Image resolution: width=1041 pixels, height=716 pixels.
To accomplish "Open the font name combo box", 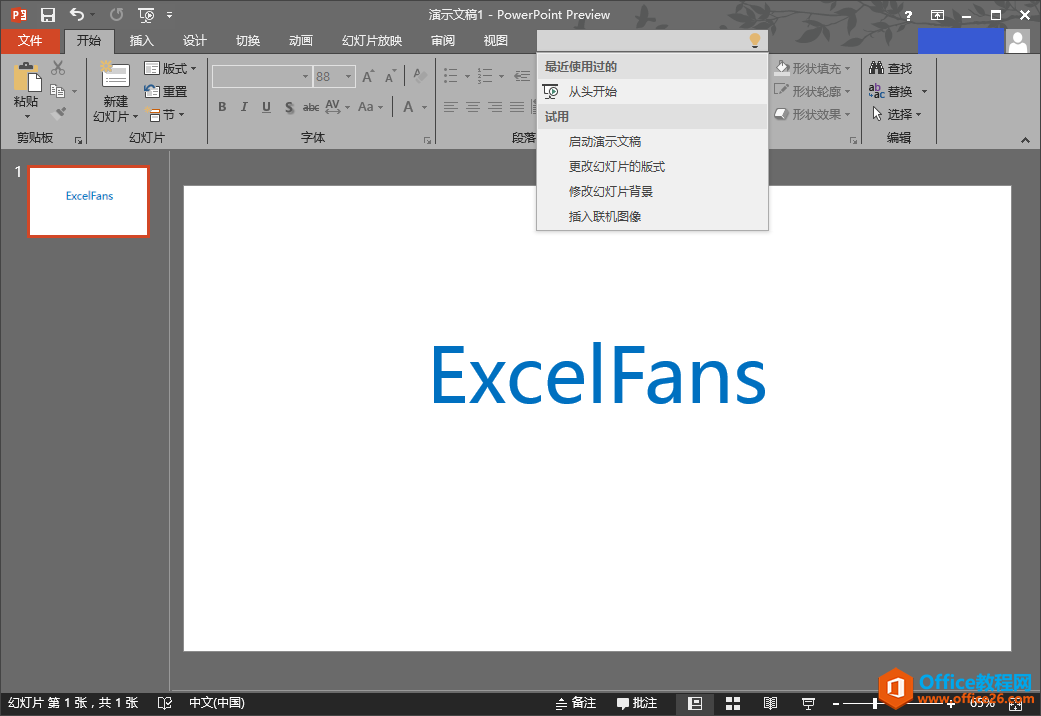I will click(x=262, y=76).
